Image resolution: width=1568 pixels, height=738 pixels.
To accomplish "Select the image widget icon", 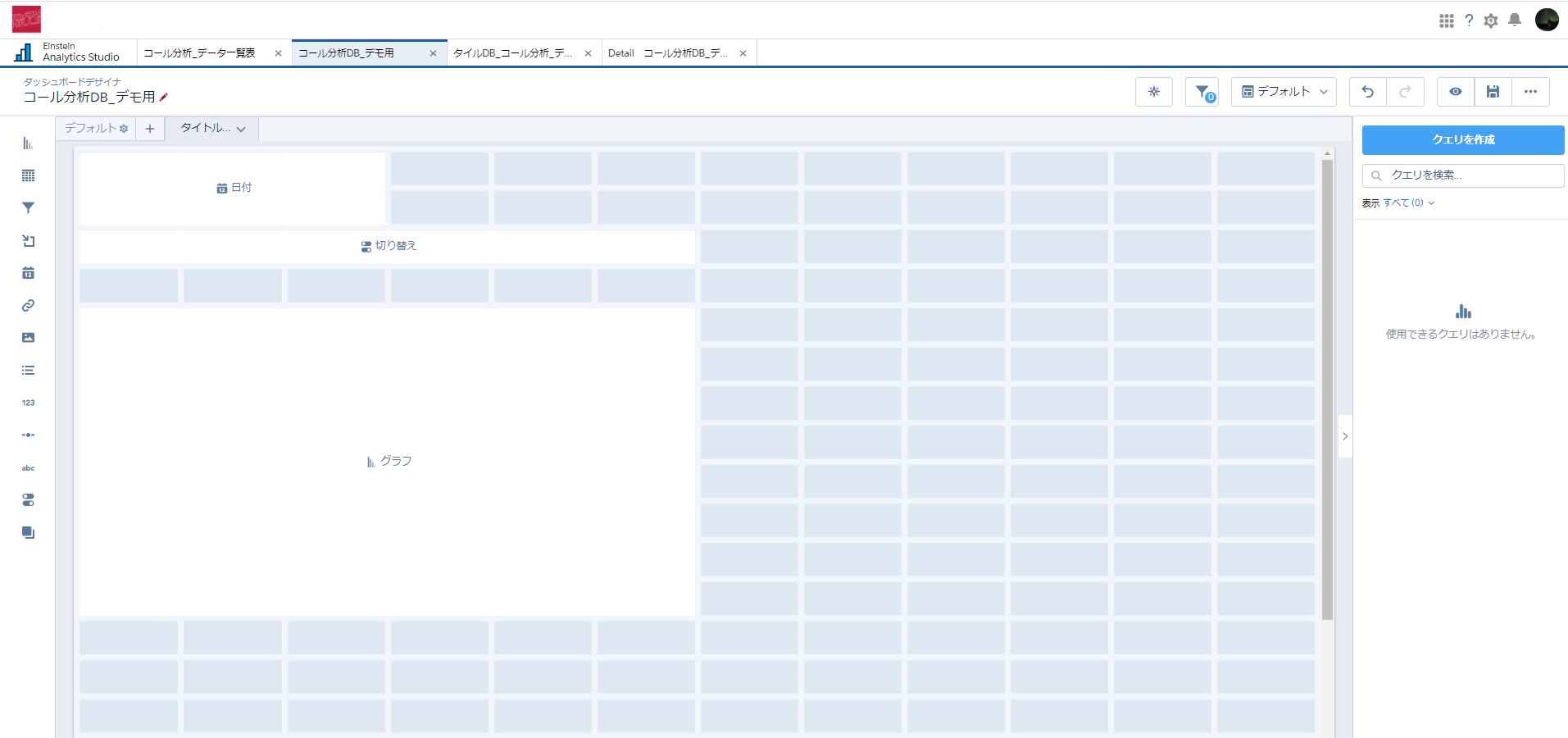I will pyautogui.click(x=28, y=338).
